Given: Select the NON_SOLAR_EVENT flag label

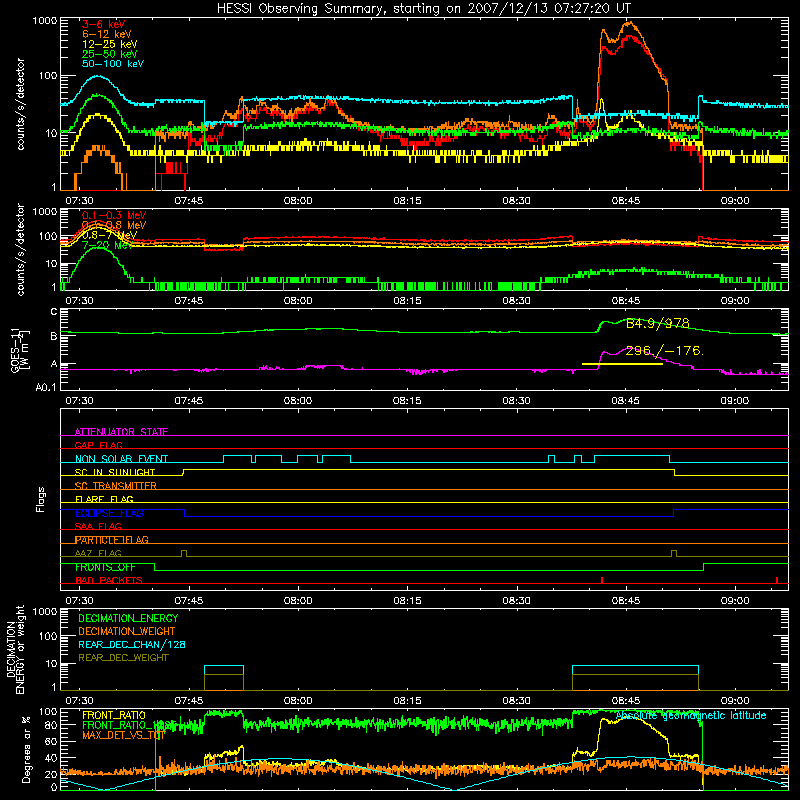Looking at the screenshot, I should (x=121, y=459).
